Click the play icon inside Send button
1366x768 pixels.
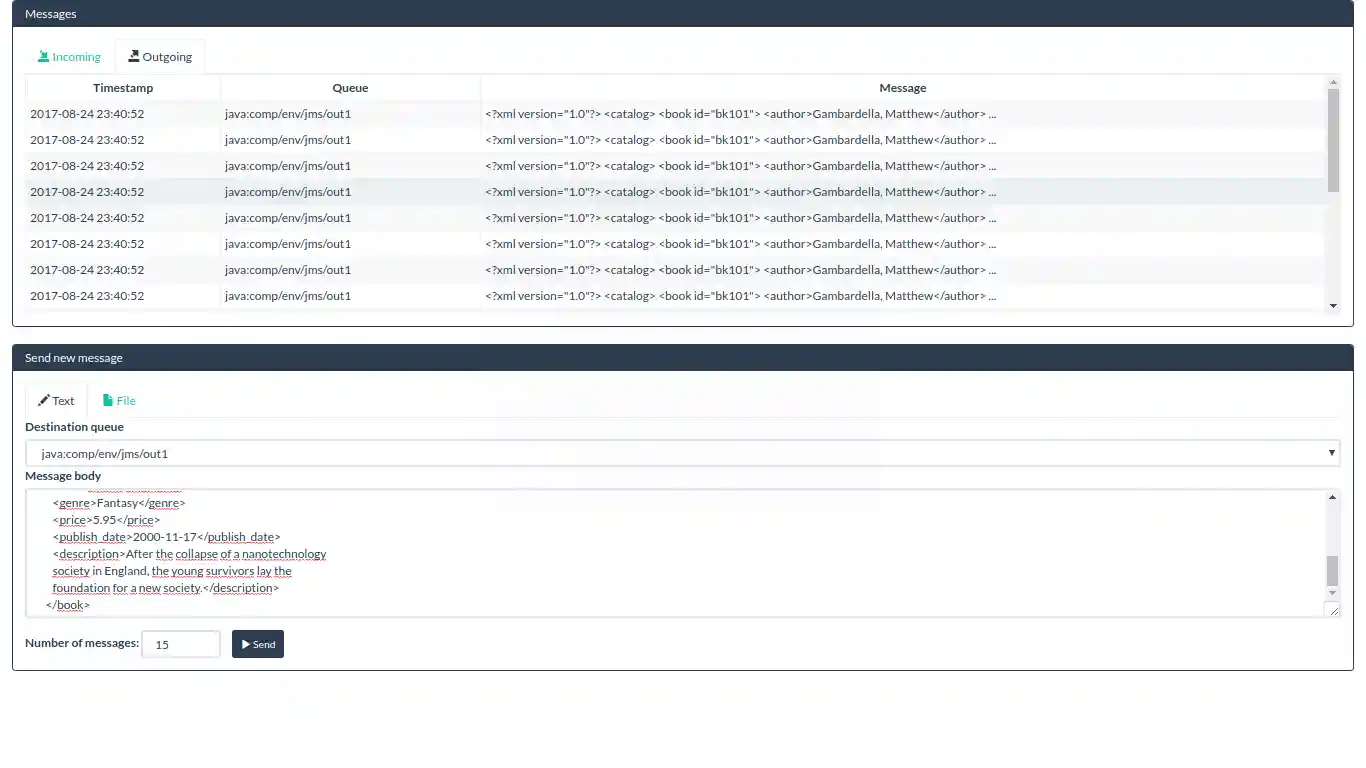[x=245, y=644]
